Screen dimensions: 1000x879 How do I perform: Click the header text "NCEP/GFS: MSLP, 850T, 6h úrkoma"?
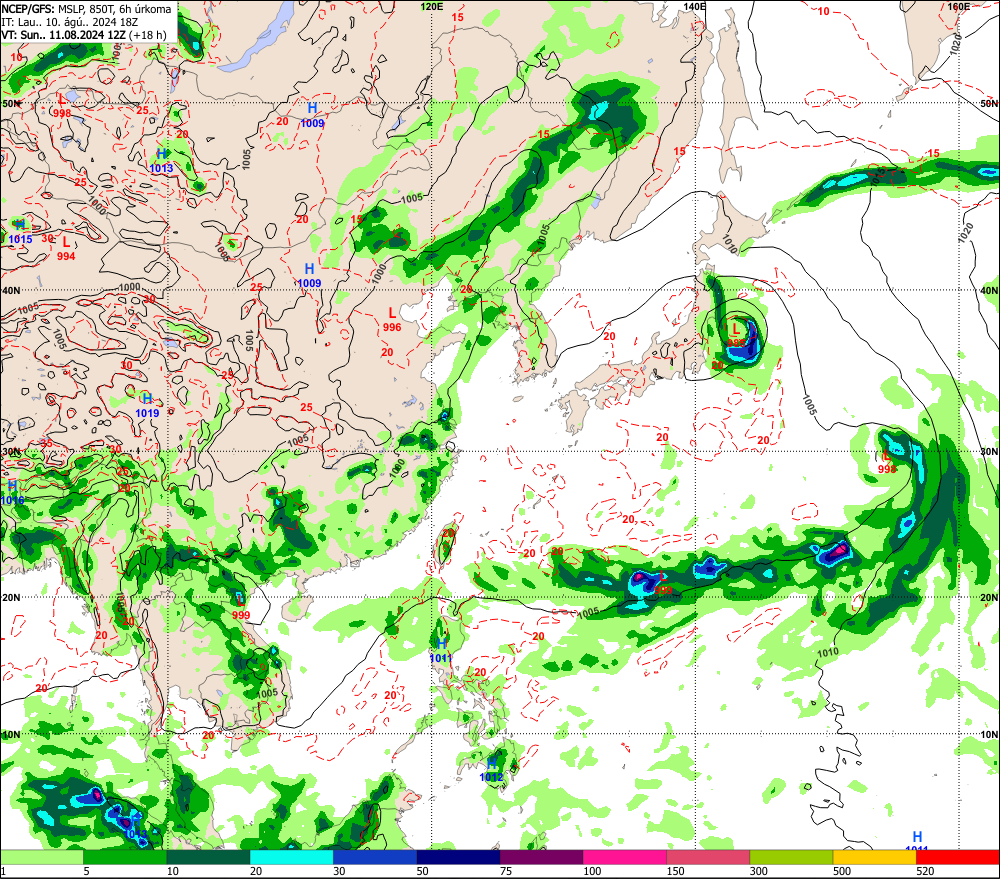(87, 9)
